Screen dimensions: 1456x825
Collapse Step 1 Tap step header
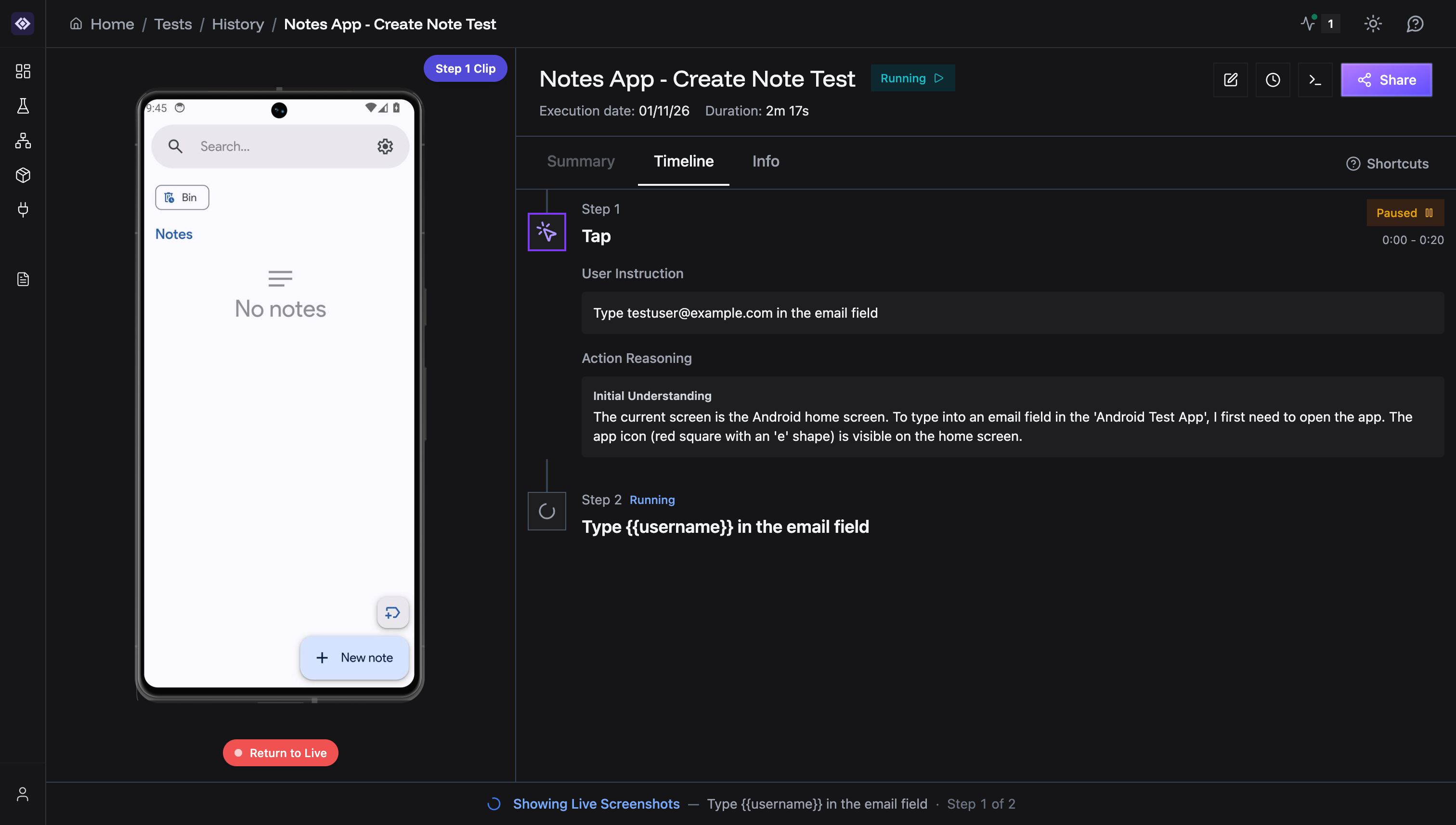pos(596,236)
